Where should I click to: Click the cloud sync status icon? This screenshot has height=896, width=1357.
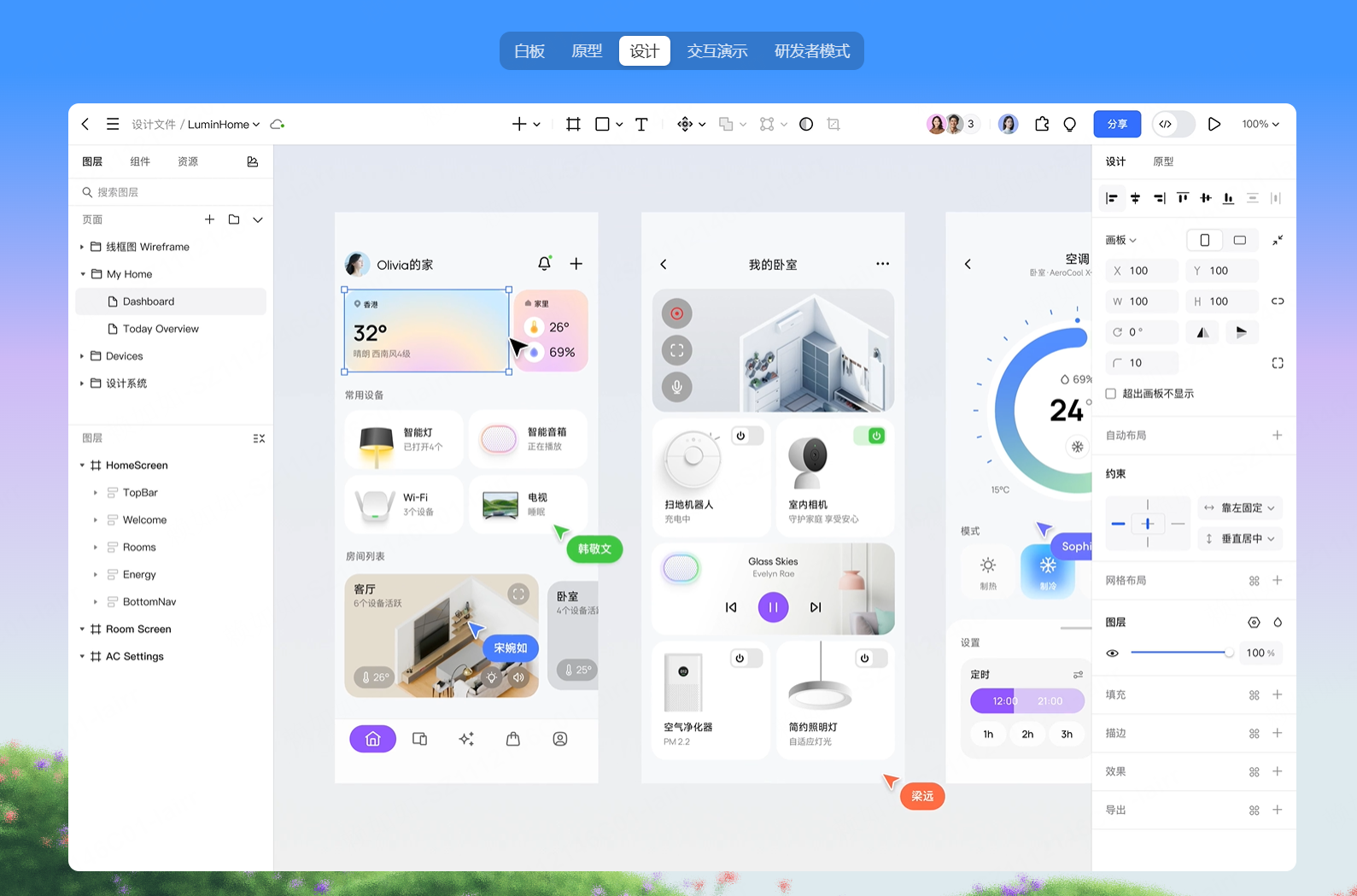coord(277,124)
